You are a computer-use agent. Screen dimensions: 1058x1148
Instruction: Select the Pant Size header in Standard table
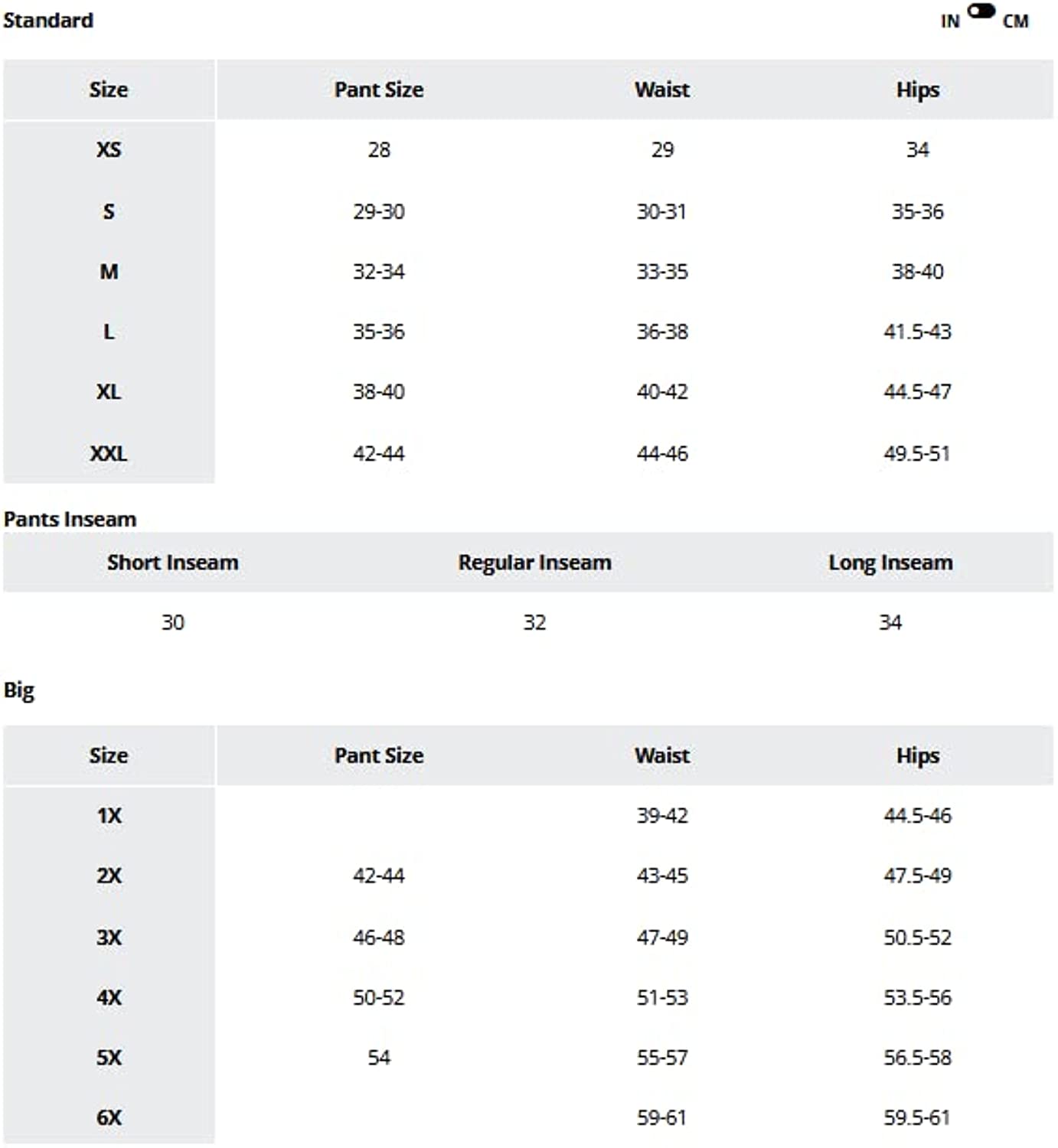379,90
